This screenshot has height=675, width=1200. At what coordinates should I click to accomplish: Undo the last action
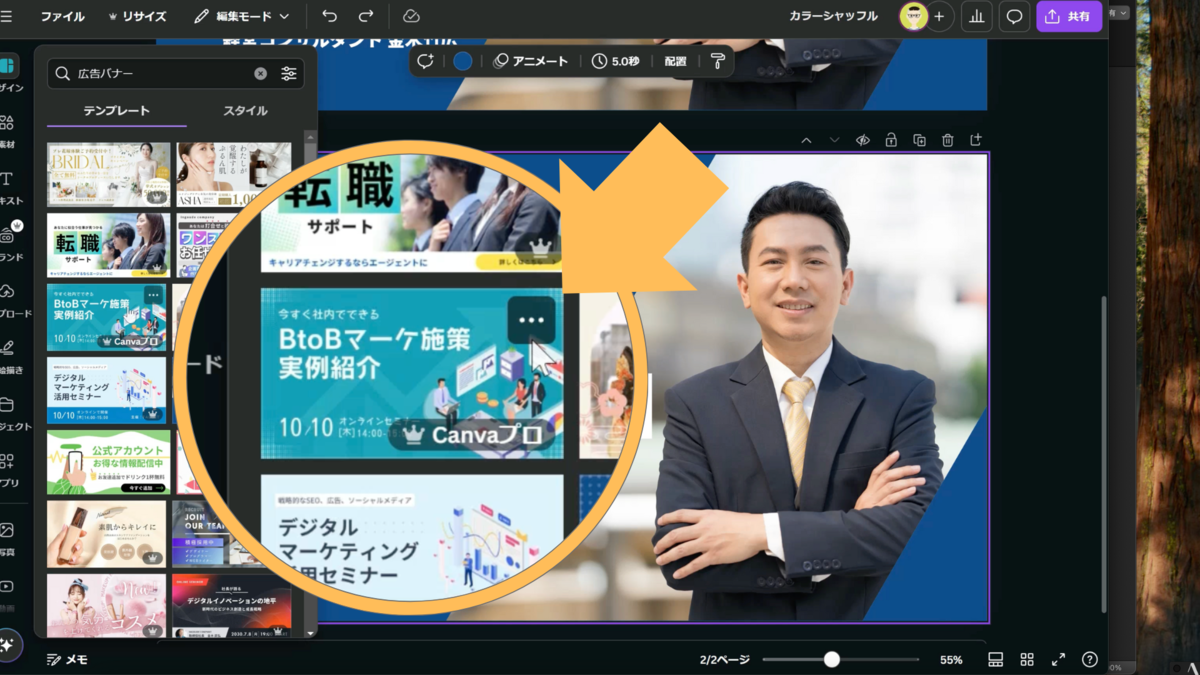click(x=330, y=17)
